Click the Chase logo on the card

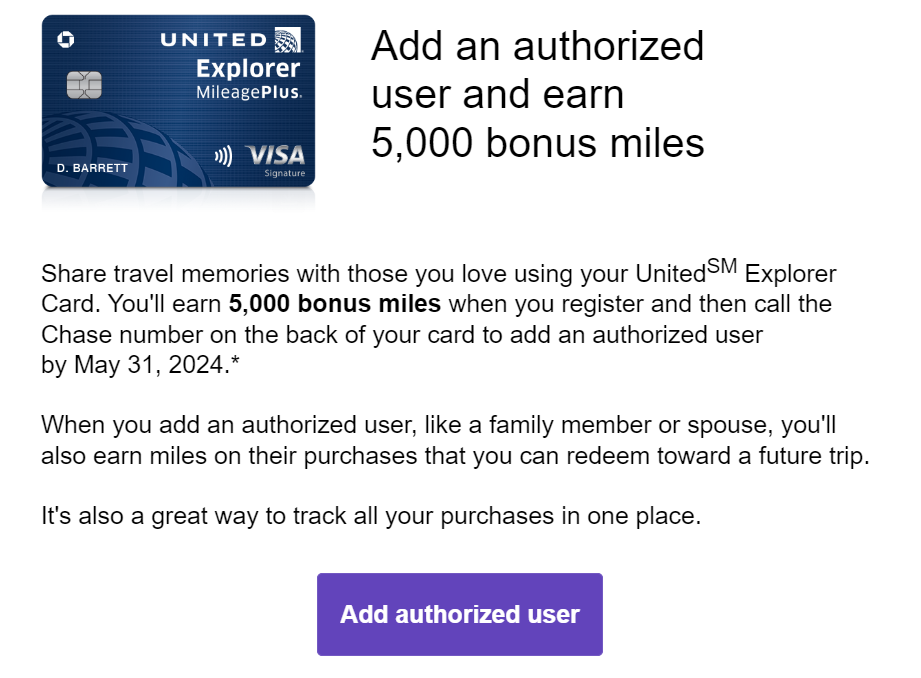(x=66, y=40)
